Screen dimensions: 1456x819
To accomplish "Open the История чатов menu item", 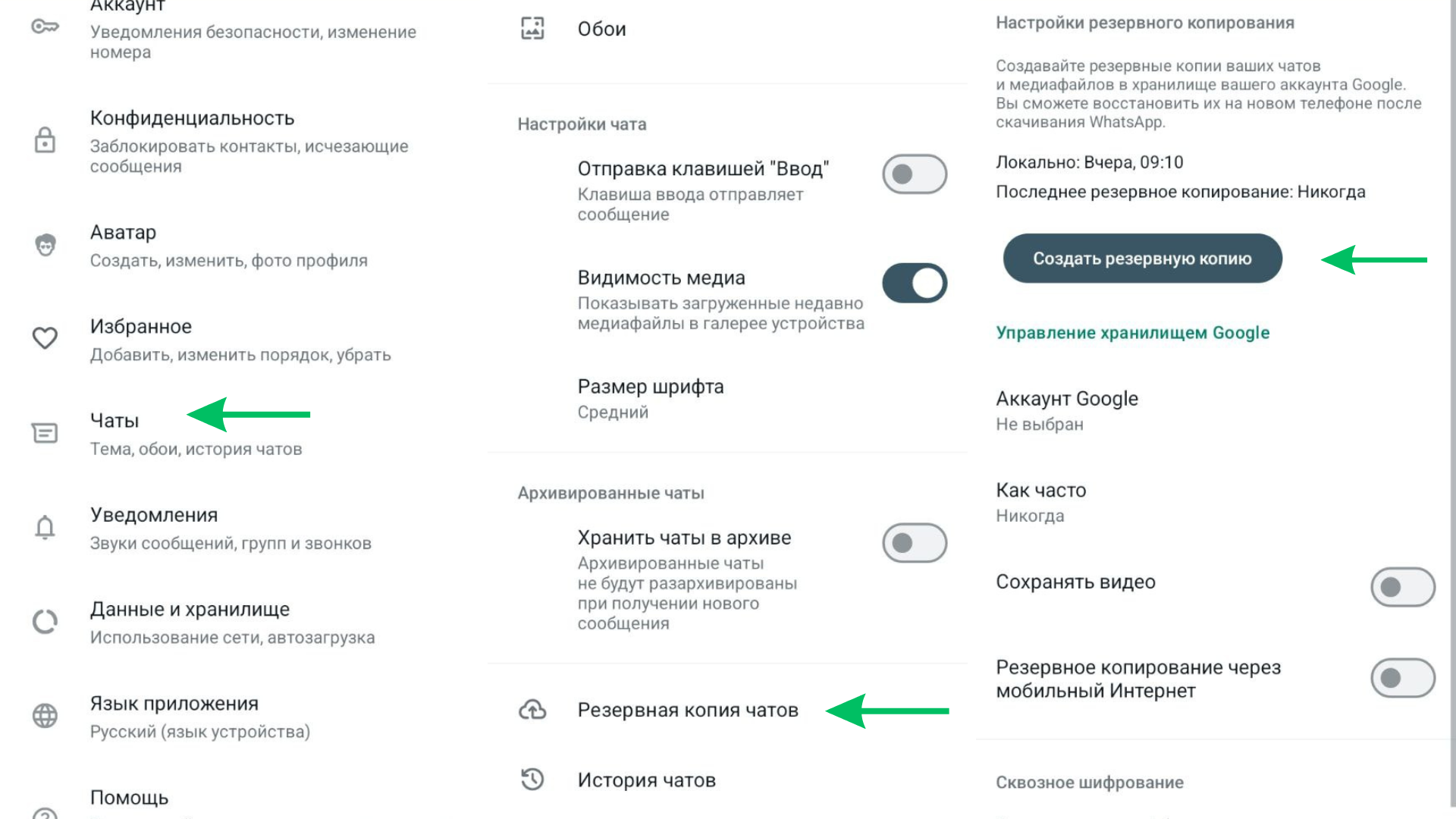I will click(646, 780).
